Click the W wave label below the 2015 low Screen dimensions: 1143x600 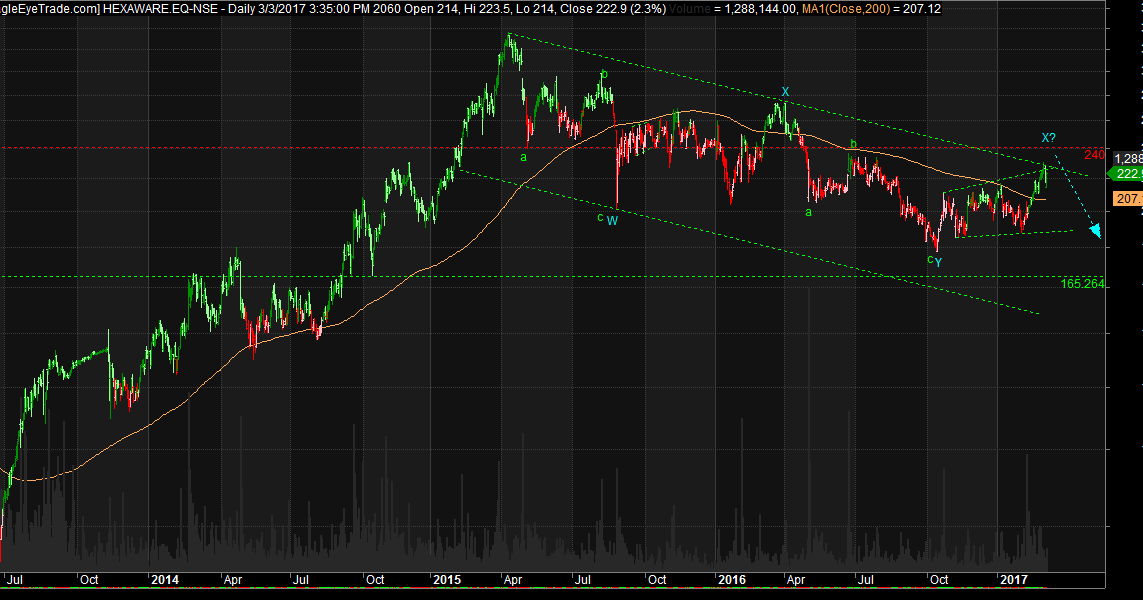click(611, 219)
